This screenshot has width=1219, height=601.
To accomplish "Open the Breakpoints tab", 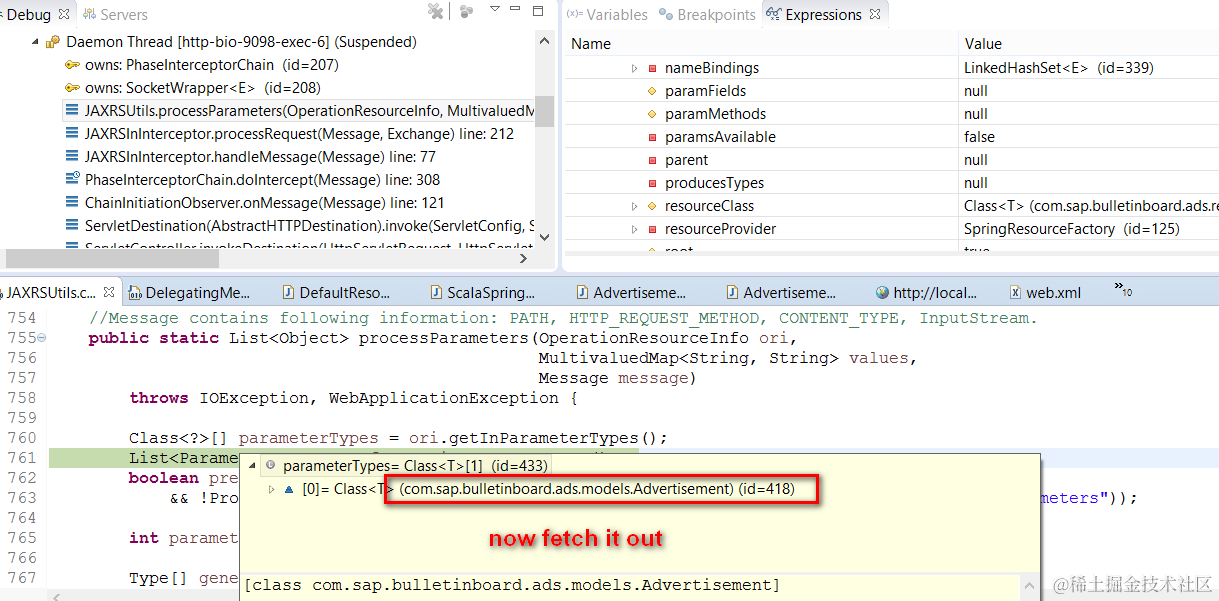I will pos(707,15).
